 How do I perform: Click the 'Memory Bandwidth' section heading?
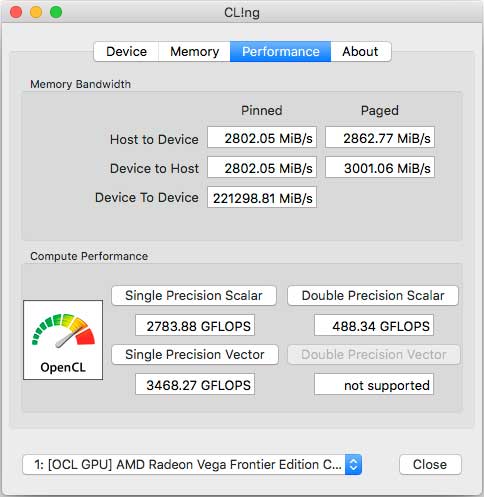click(80, 84)
